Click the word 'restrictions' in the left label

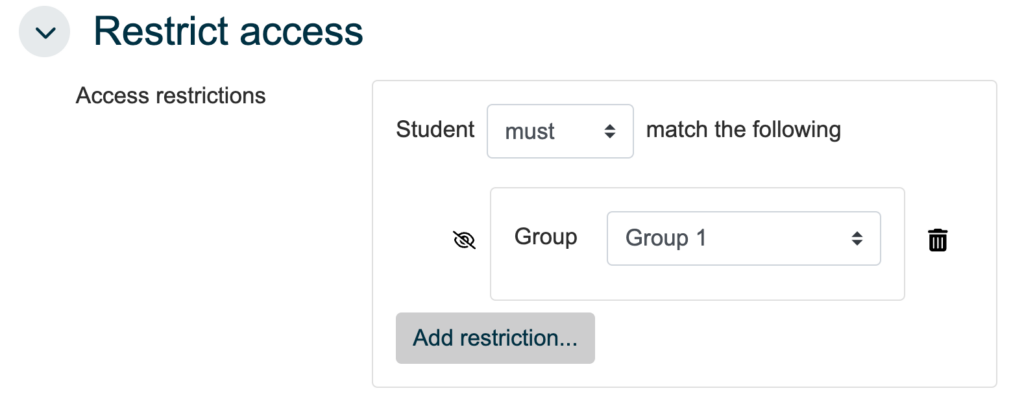tap(211, 96)
